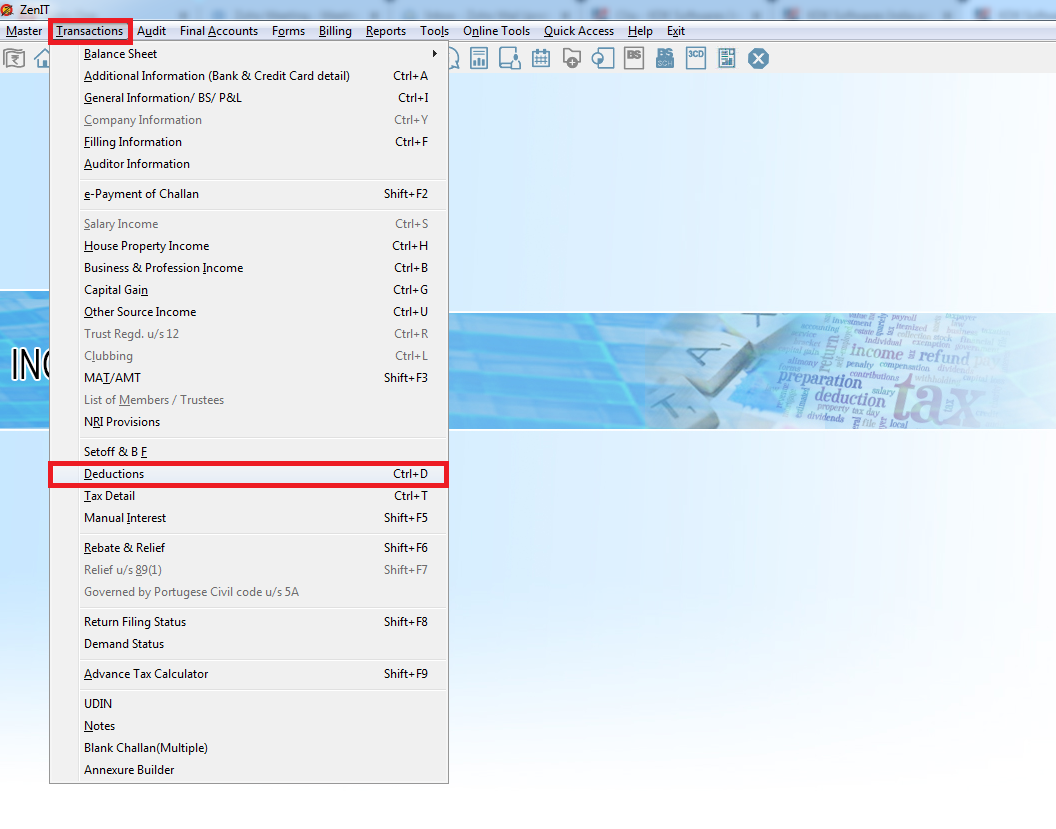The image size is (1056, 829).
Task: Choose Blank Challan(Multiple) entry
Action: [x=249, y=748]
